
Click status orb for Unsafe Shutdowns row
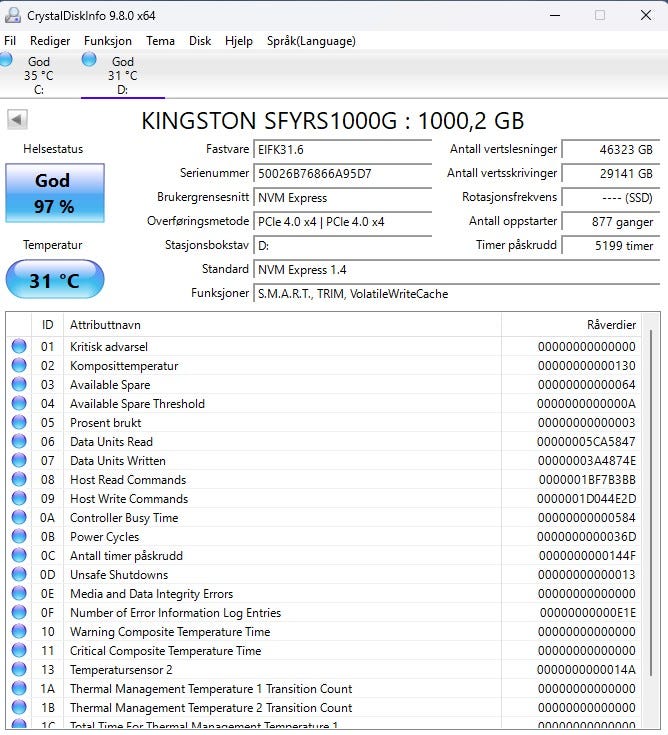coord(19,575)
